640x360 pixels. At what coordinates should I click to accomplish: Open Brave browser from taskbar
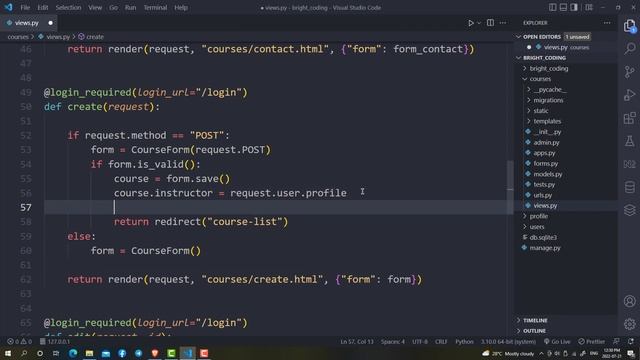155,353
